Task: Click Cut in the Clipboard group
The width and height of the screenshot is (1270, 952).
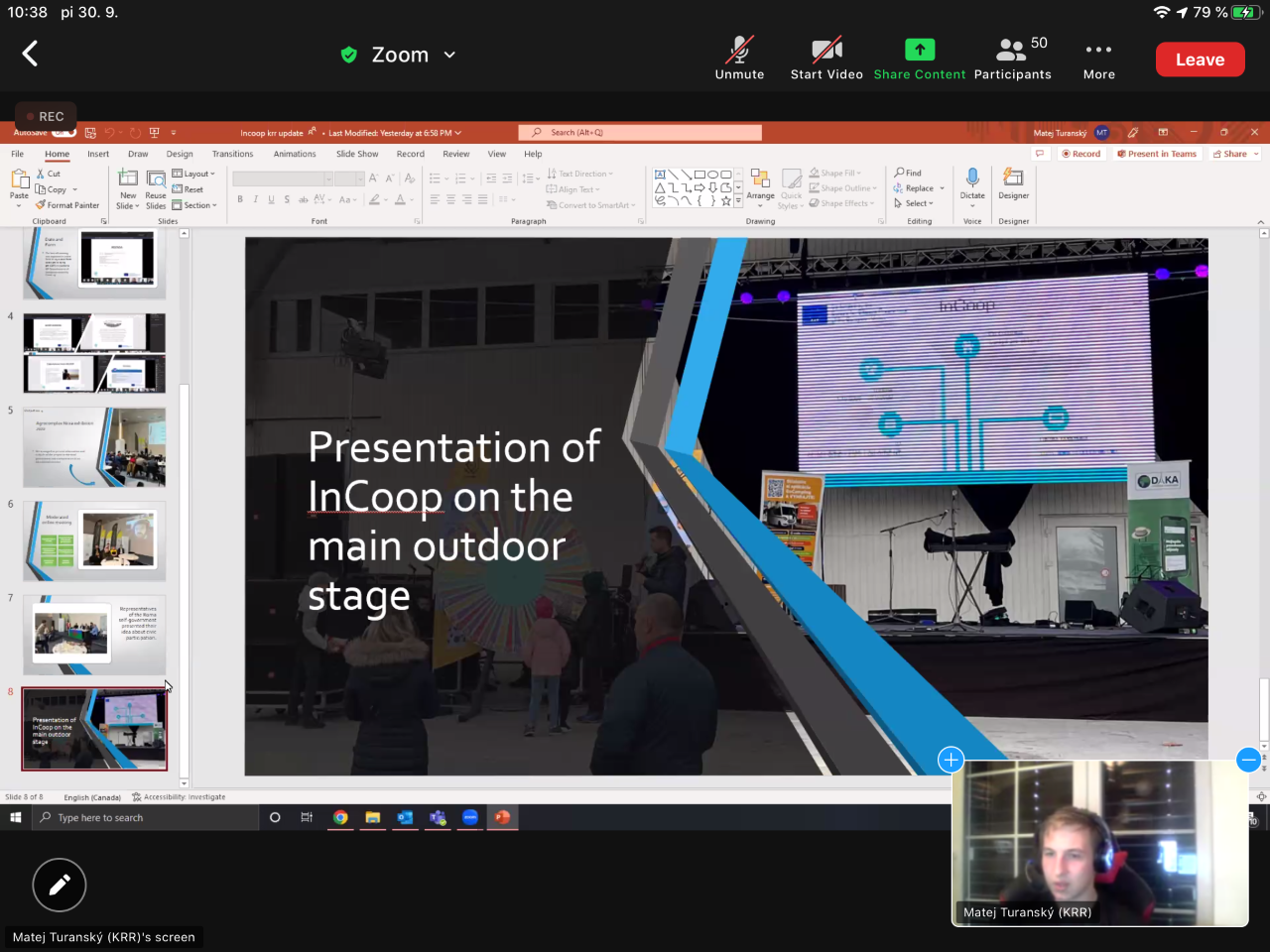Action: (x=49, y=174)
